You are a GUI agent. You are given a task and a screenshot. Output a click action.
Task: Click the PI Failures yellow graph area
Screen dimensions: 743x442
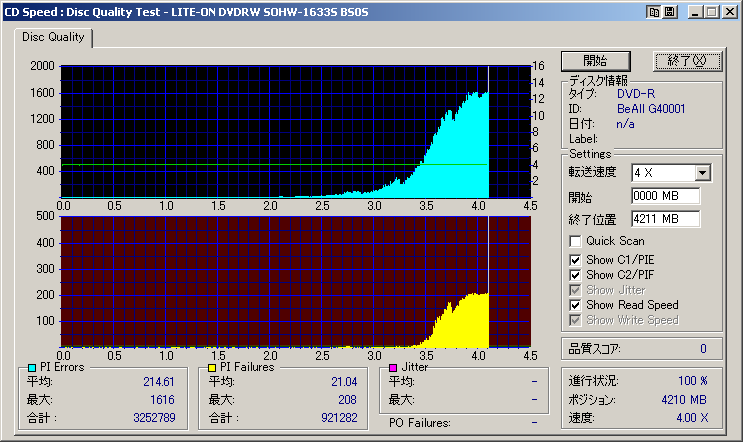click(296, 282)
